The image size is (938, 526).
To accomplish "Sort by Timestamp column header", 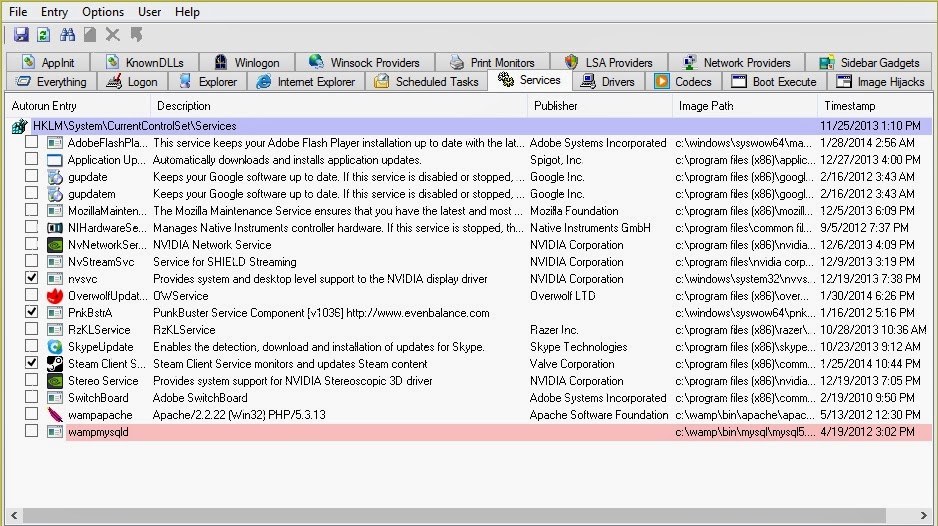I will click(x=875, y=106).
